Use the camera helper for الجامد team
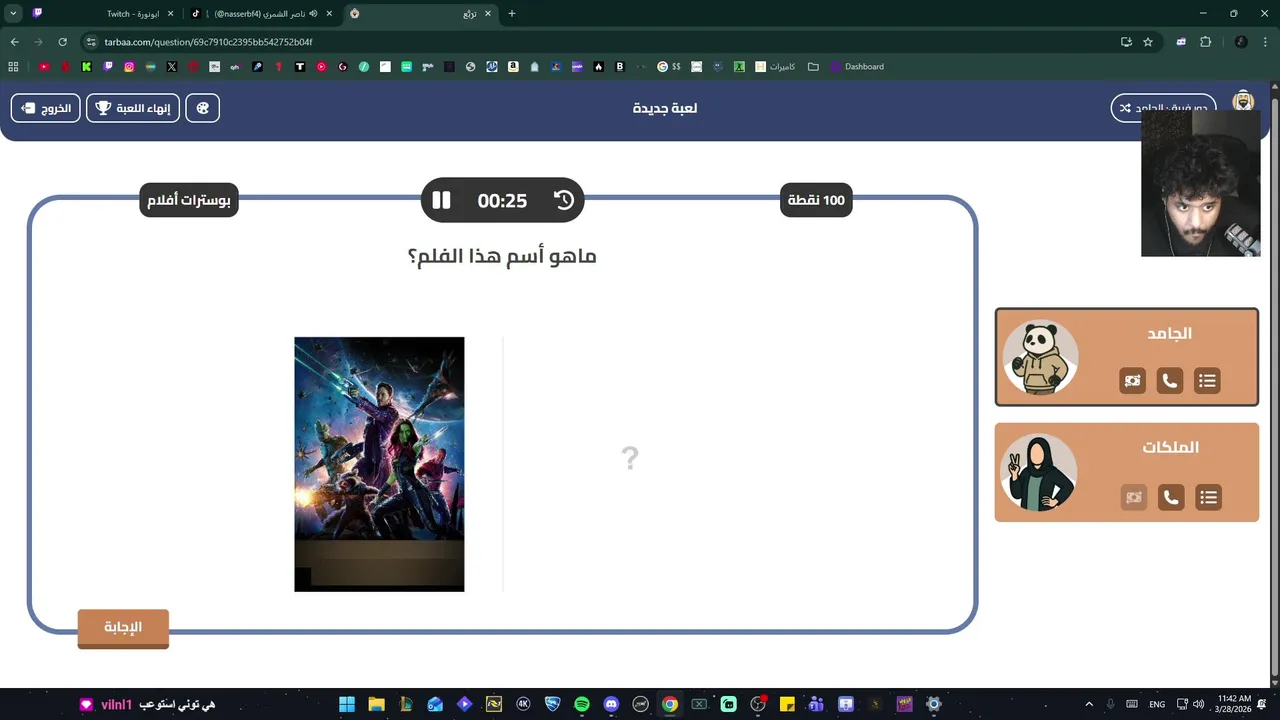The width and height of the screenshot is (1280, 720). tap(1132, 380)
